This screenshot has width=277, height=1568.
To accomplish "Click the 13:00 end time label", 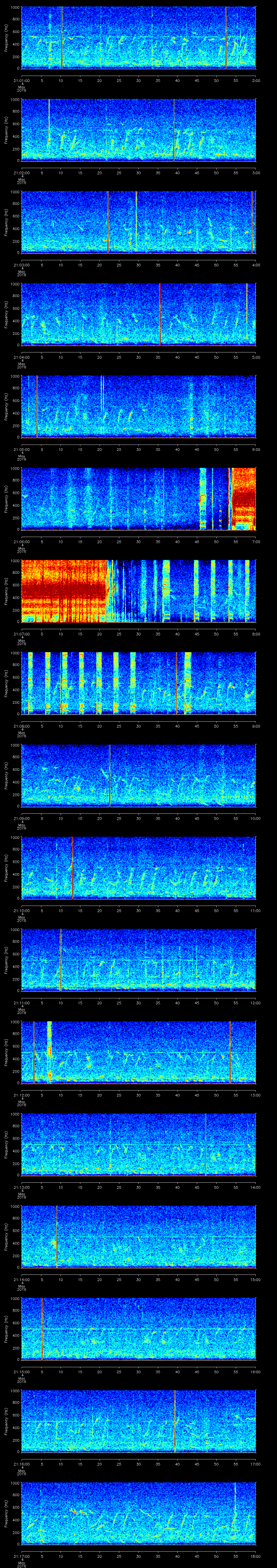I will 255,1095.
